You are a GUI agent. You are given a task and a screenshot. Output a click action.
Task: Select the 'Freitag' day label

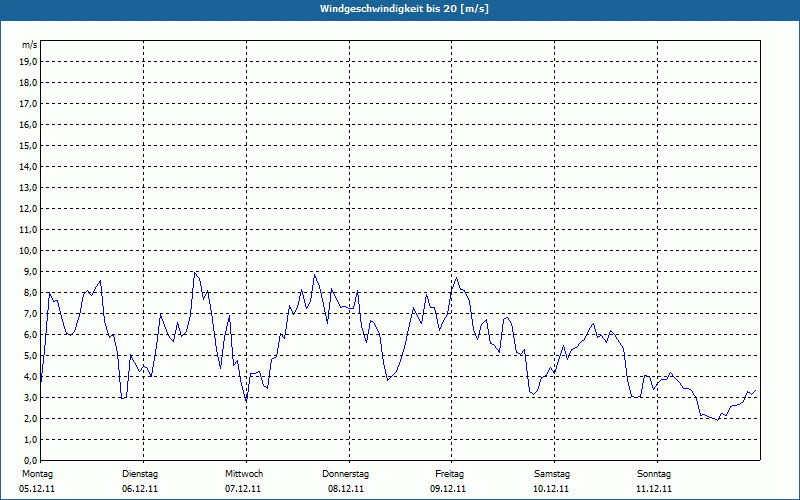point(449,474)
